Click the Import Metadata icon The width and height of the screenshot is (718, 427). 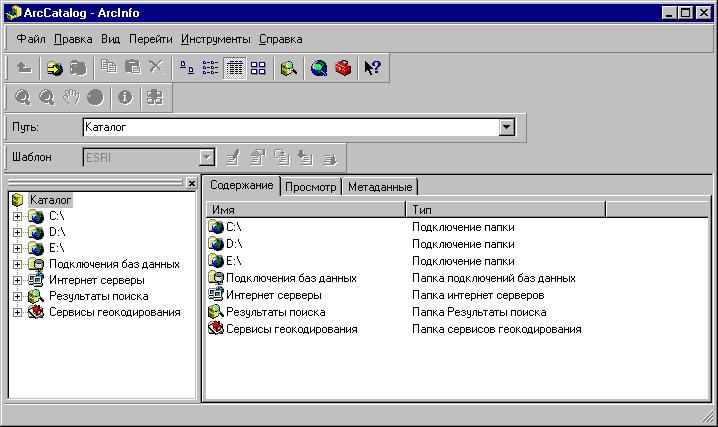[x=305, y=158]
